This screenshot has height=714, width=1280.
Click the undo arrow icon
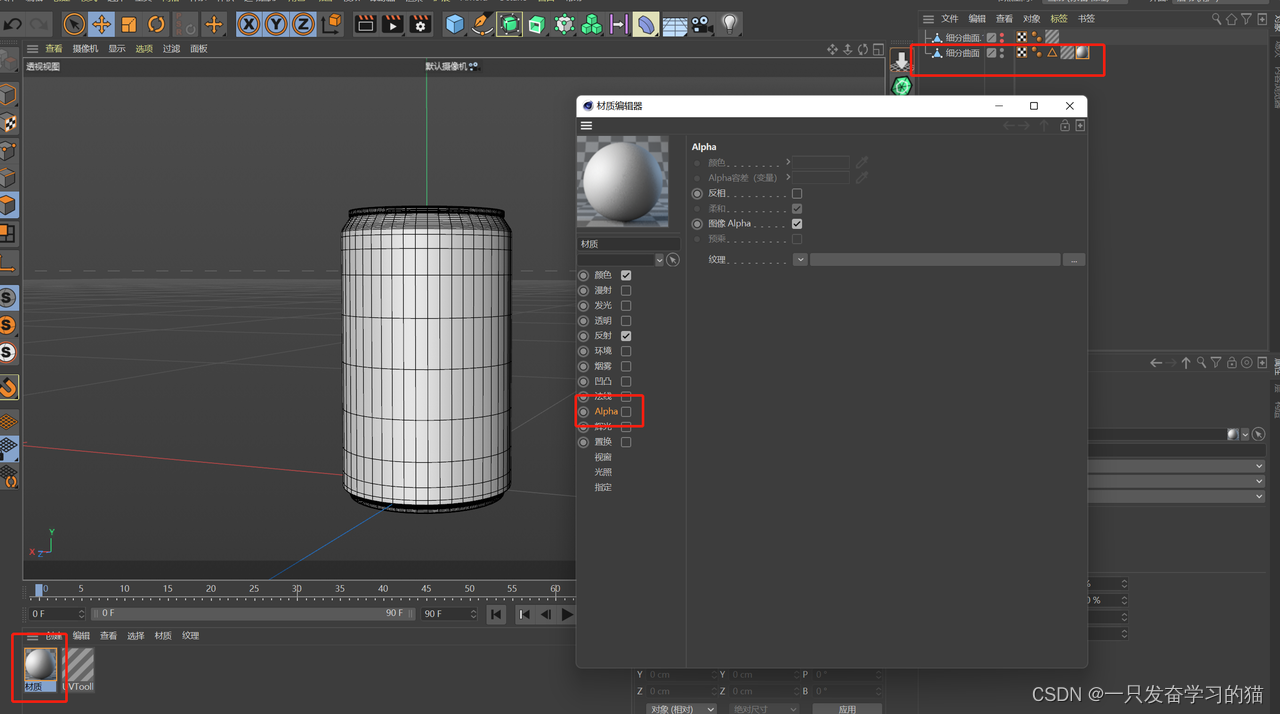(13, 24)
